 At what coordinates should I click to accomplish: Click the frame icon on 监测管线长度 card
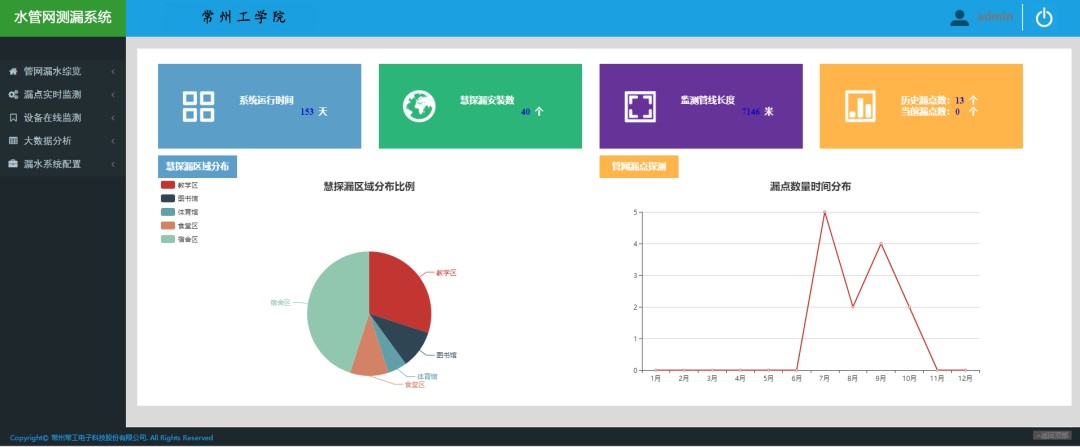(640, 106)
